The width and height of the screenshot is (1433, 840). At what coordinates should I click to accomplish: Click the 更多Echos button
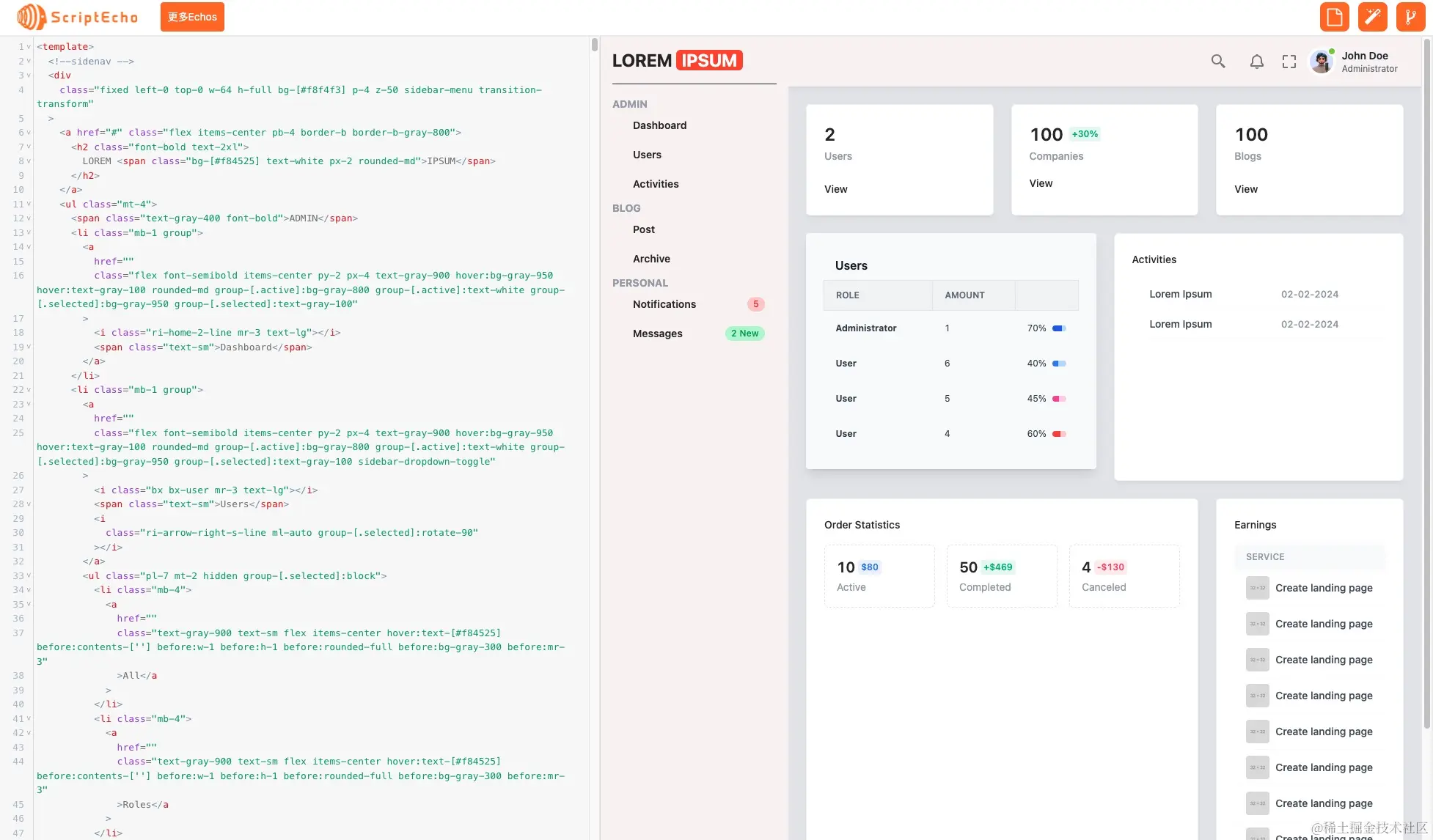tap(192, 17)
